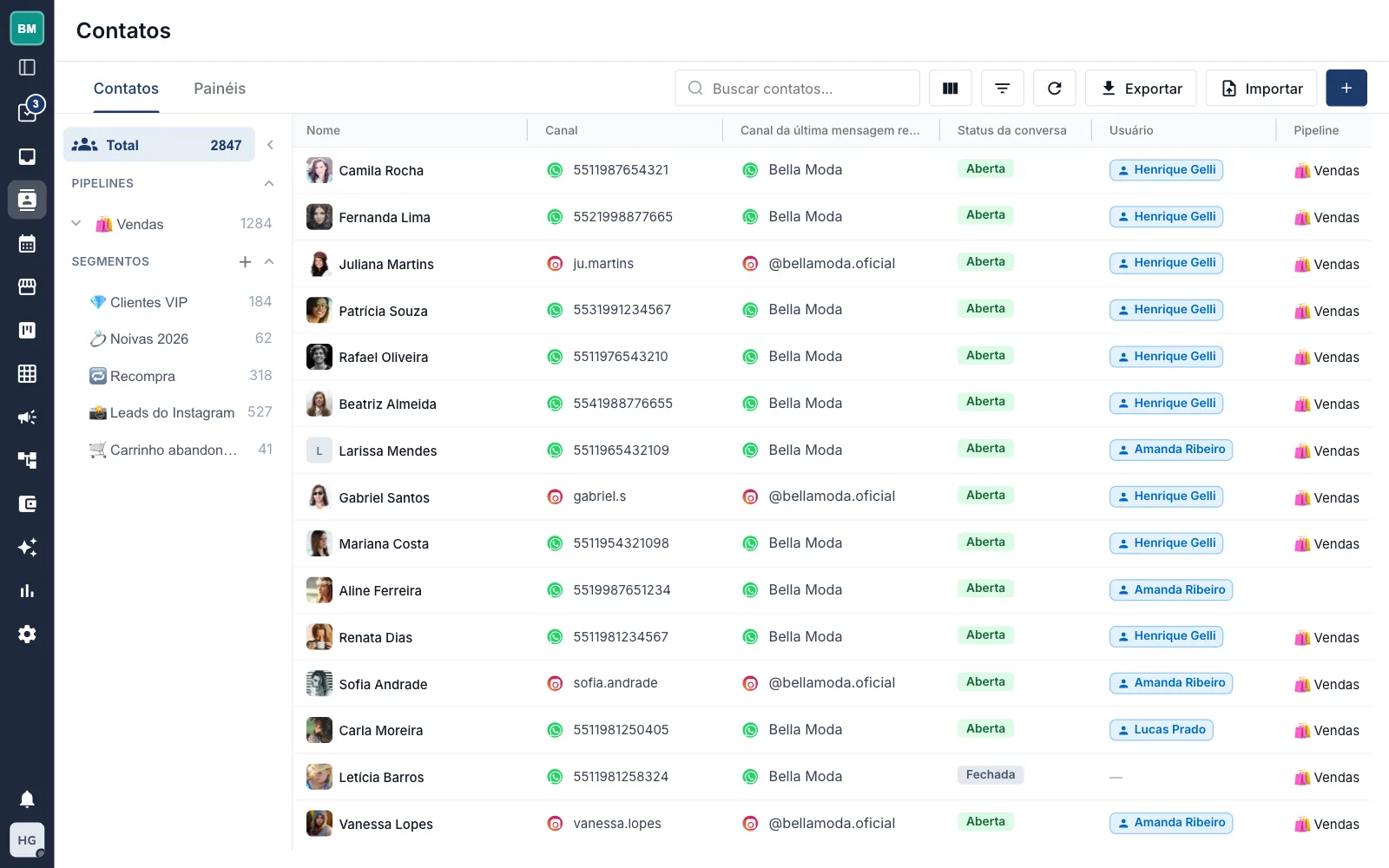Open the workflow automation icon
This screenshot has height=868, width=1389.
tap(27, 460)
